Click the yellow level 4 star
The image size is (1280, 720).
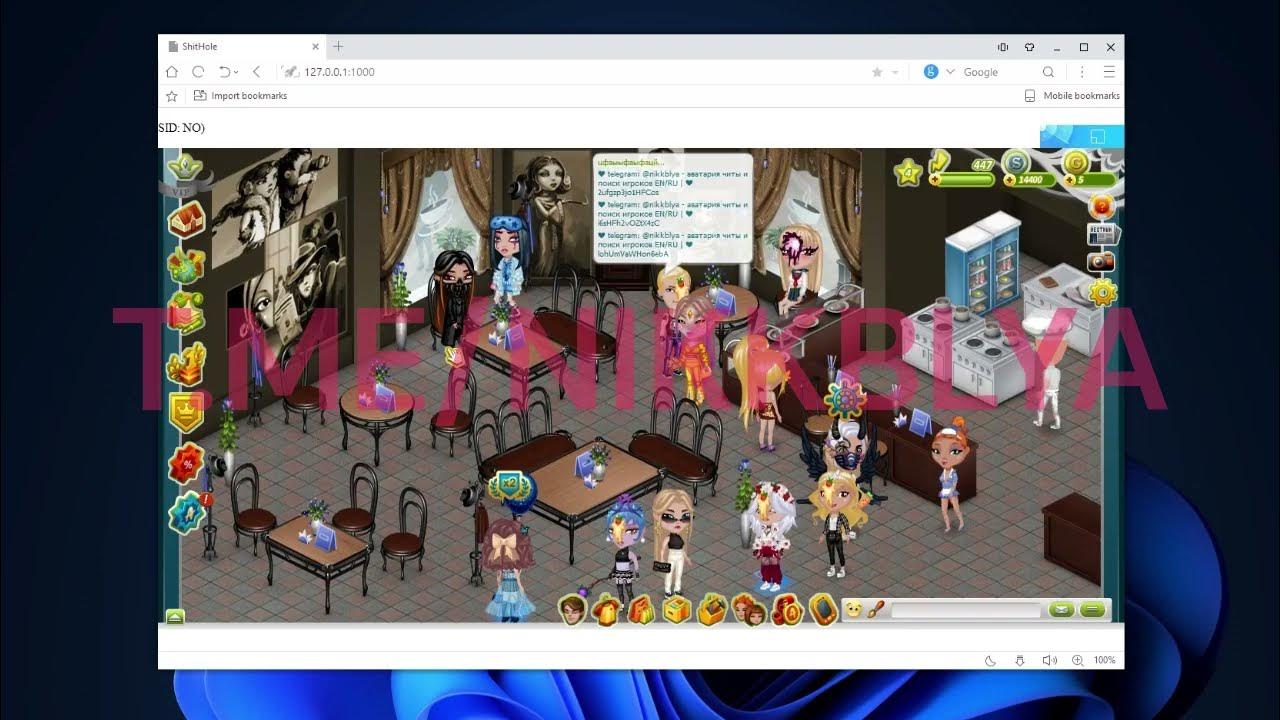[x=909, y=172]
